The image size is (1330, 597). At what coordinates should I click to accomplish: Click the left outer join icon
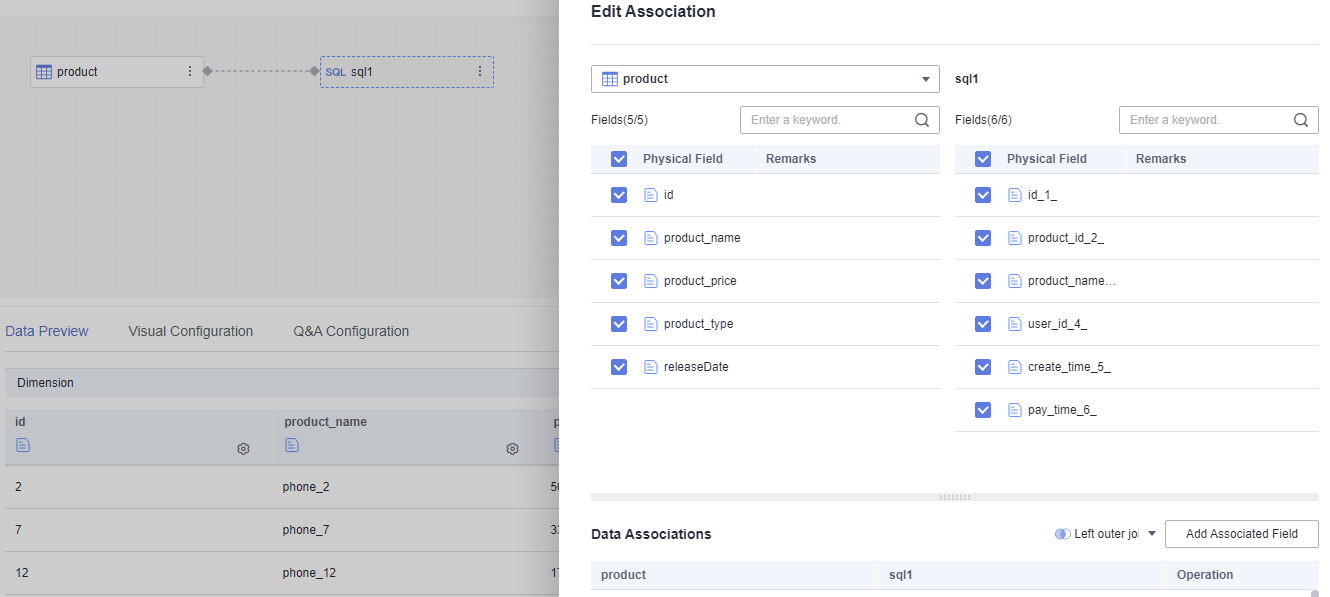pyautogui.click(x=1062, y=534)
